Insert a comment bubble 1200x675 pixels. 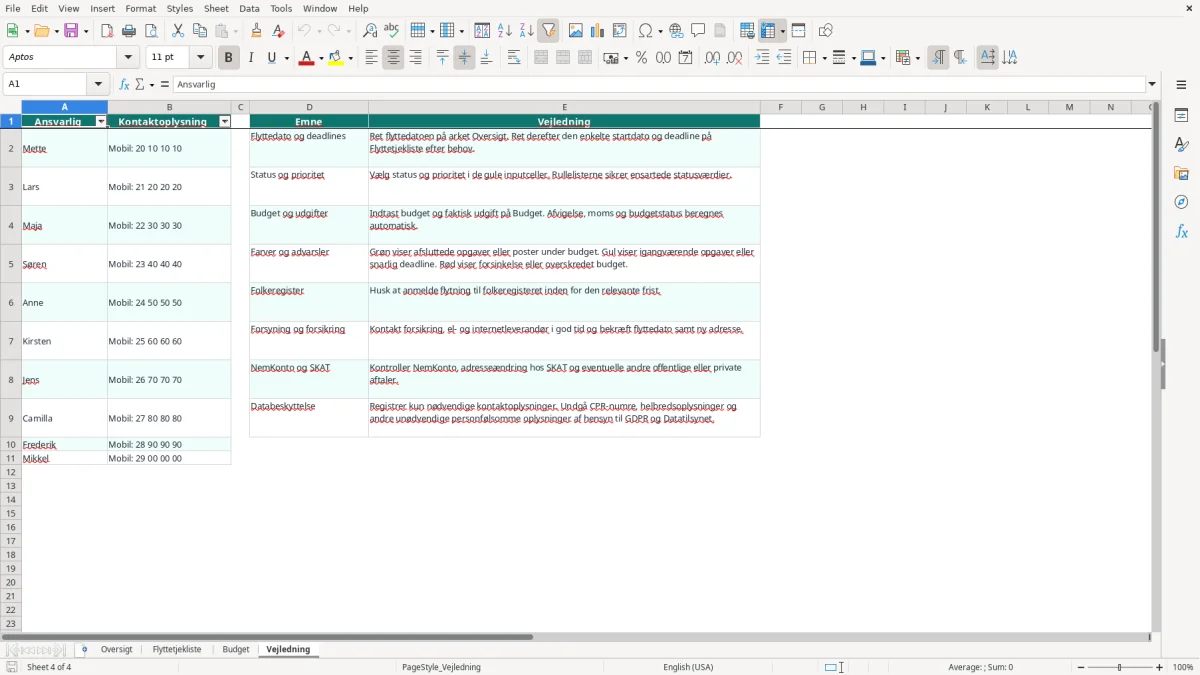(699, 31)
